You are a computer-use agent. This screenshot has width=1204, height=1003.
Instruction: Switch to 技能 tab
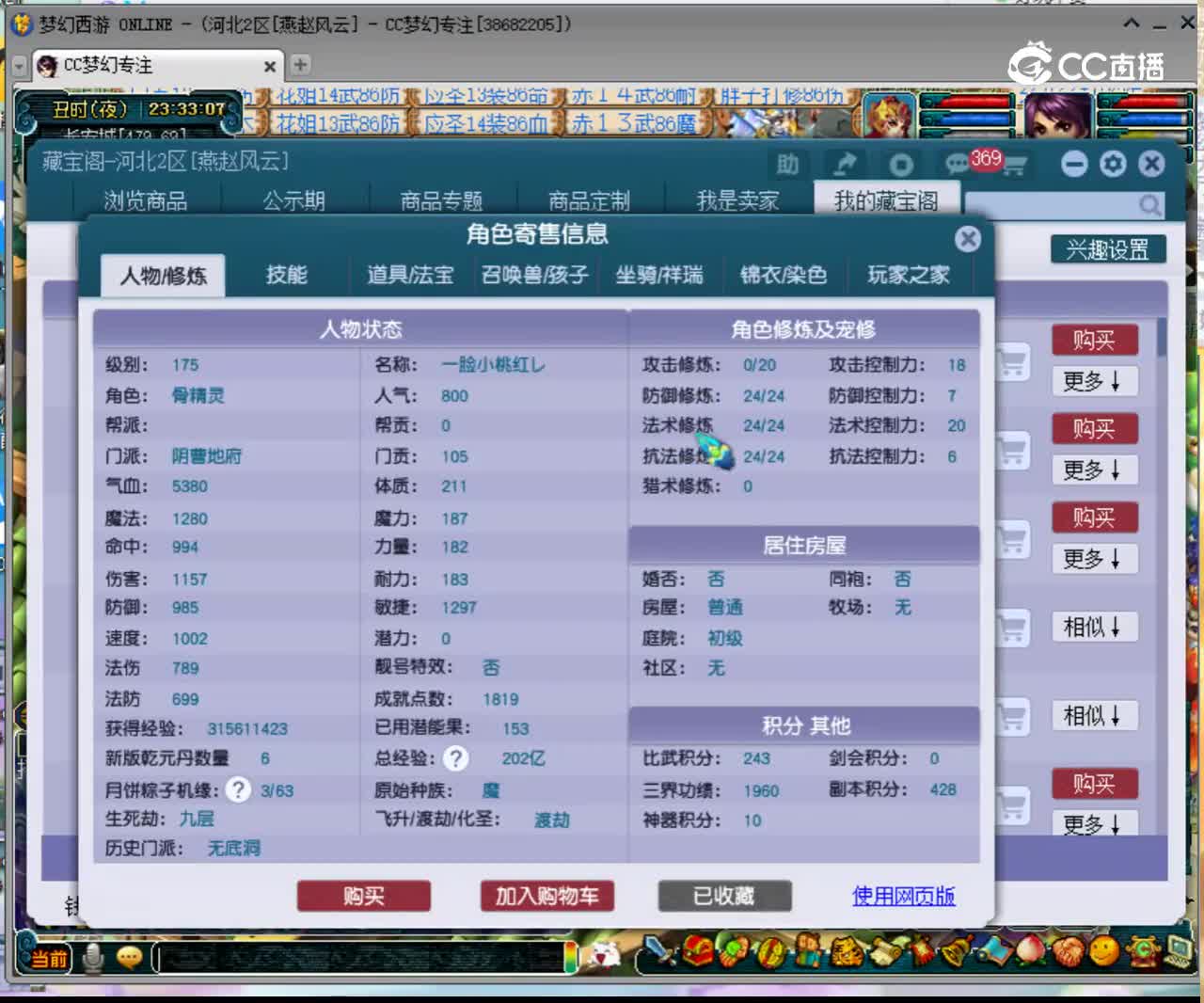(x=287, y=275)
